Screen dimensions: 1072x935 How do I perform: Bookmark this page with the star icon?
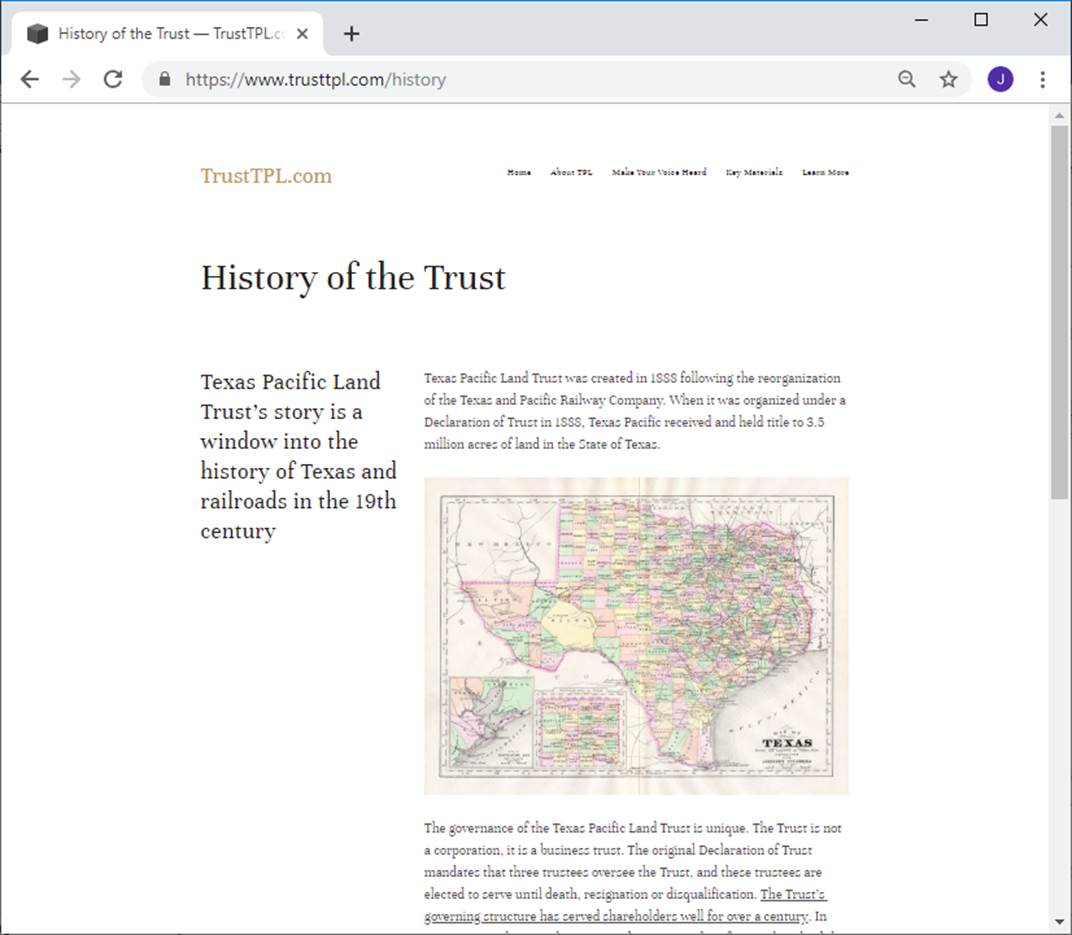pyautogui.click(x=948, y=80)
